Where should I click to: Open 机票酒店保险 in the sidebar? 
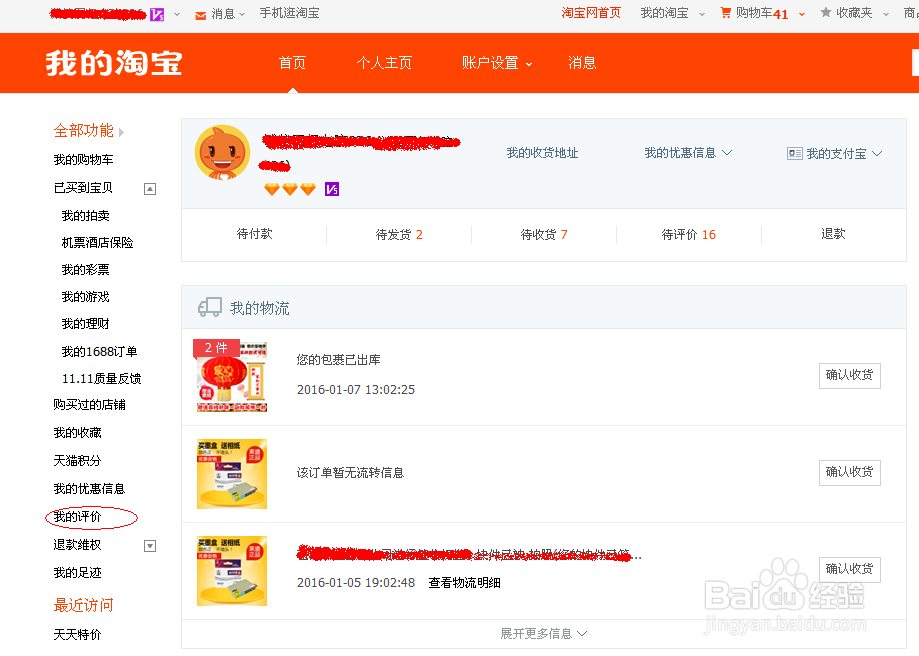tap(97, 243)
